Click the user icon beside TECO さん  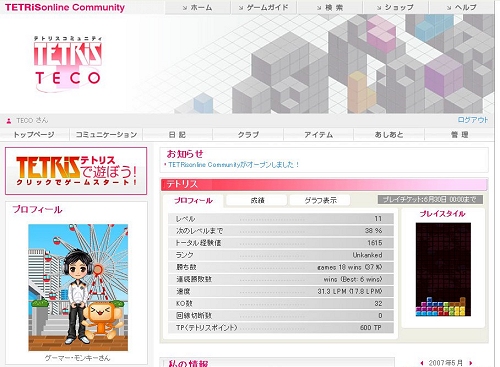click(x=9, y=121)
